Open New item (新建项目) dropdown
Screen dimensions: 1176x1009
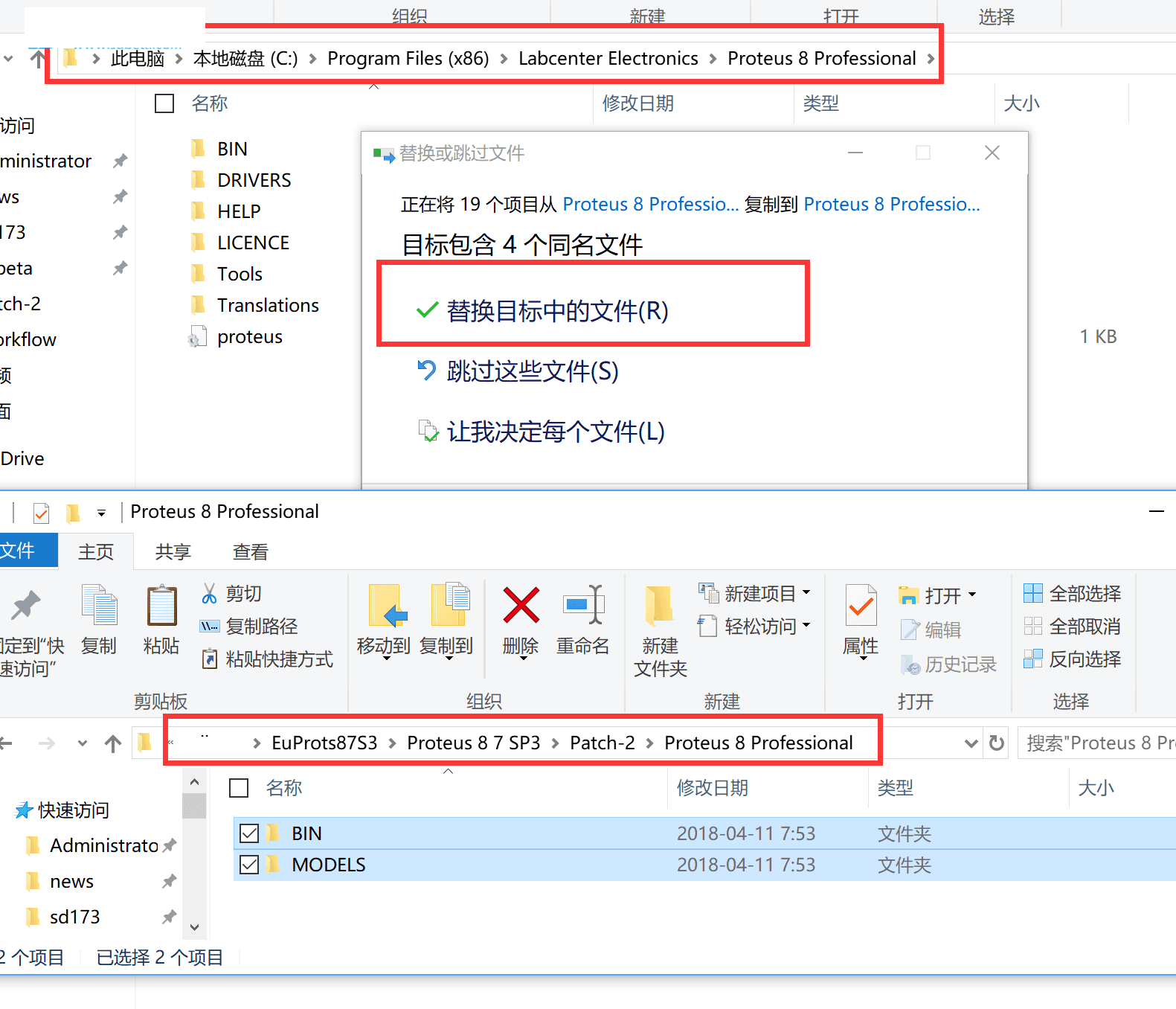point(754,593)
